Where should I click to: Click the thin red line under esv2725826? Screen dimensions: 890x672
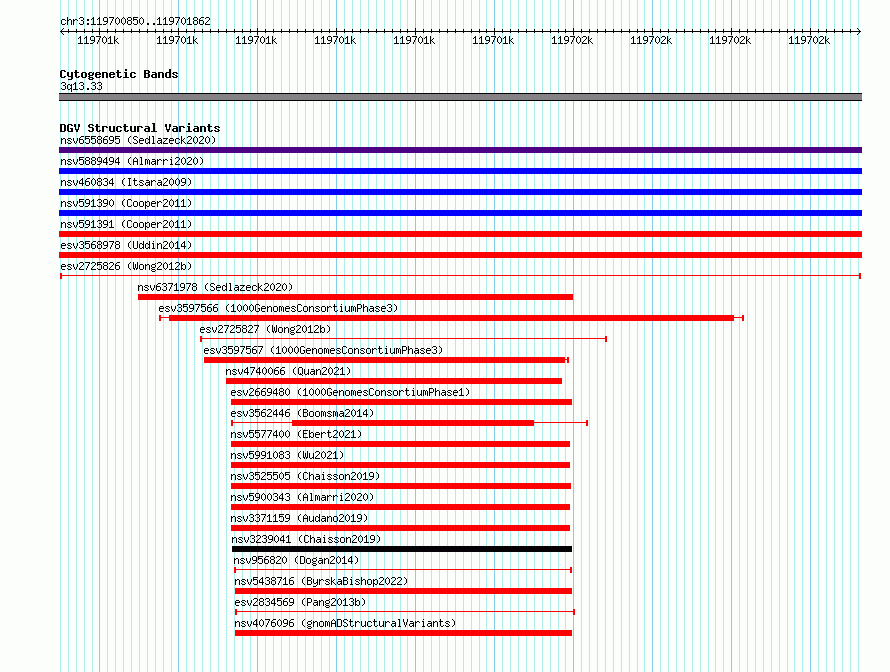[x=460, y=276]
